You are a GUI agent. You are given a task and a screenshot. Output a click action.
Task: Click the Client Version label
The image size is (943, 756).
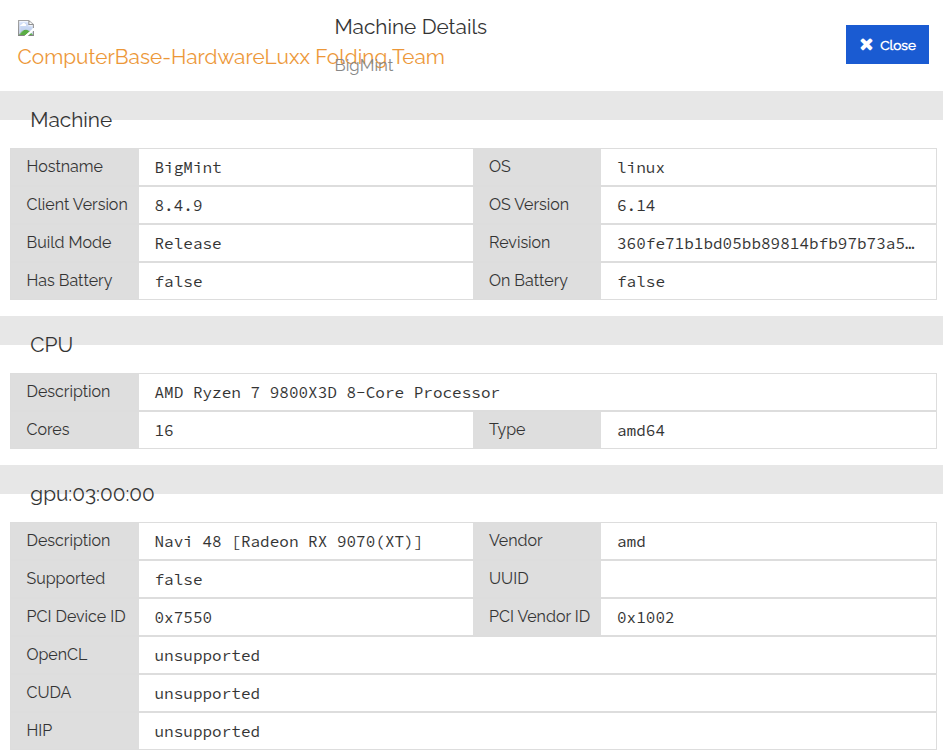click(77, 204)
